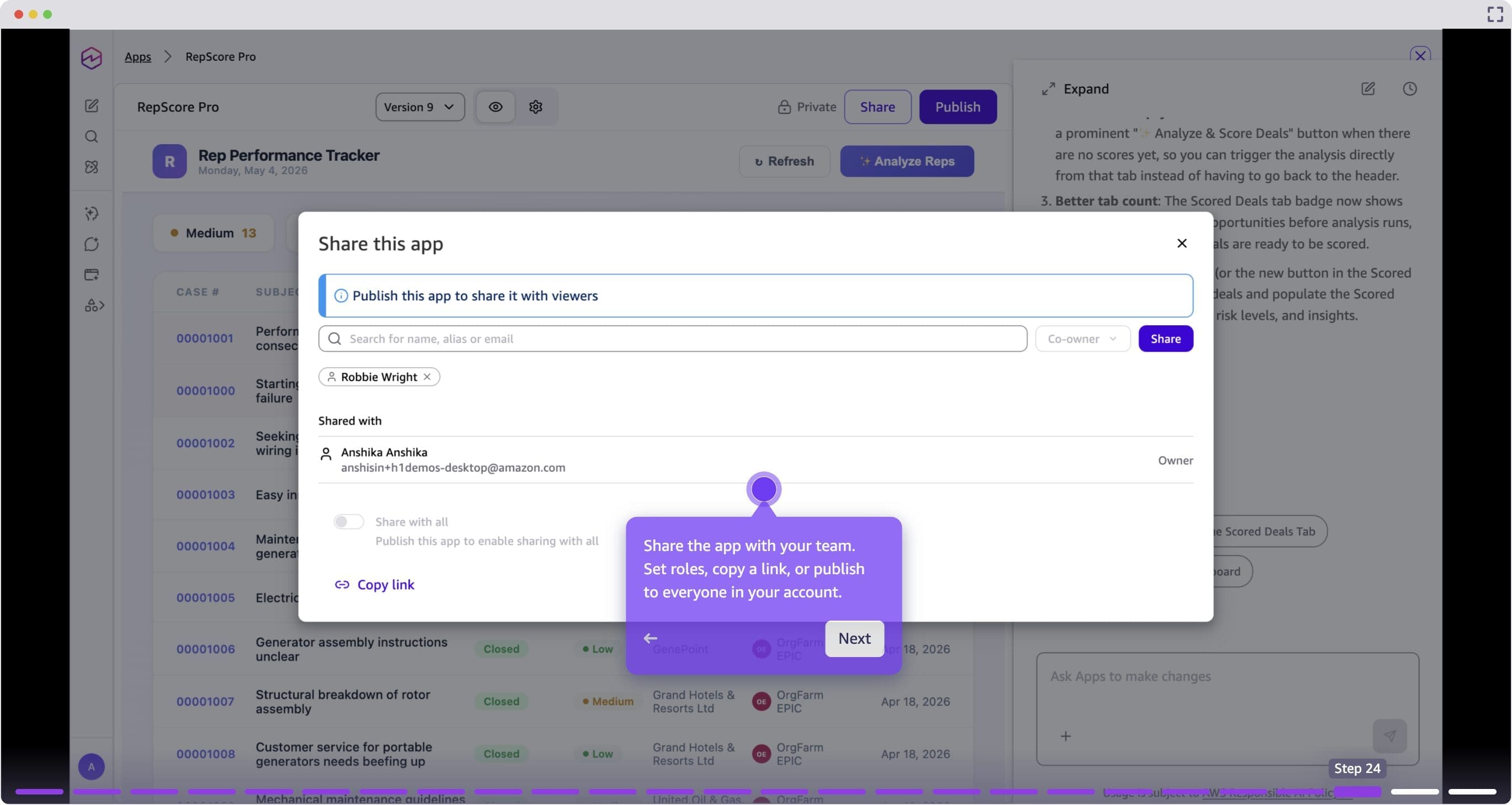The image size is (1512, 805).
Task: Close the chat panel with X icon
Action: pyautogui.click(x=1420, y=55)
